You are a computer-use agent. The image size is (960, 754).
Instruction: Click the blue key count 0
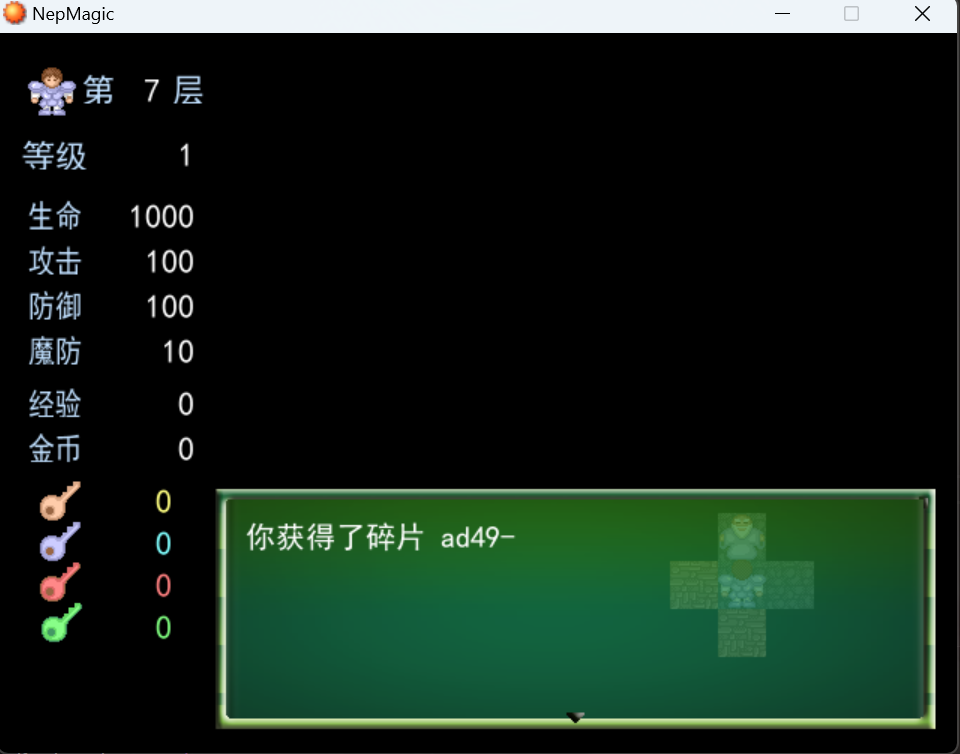pyautogui.click(x=163, y=543)
